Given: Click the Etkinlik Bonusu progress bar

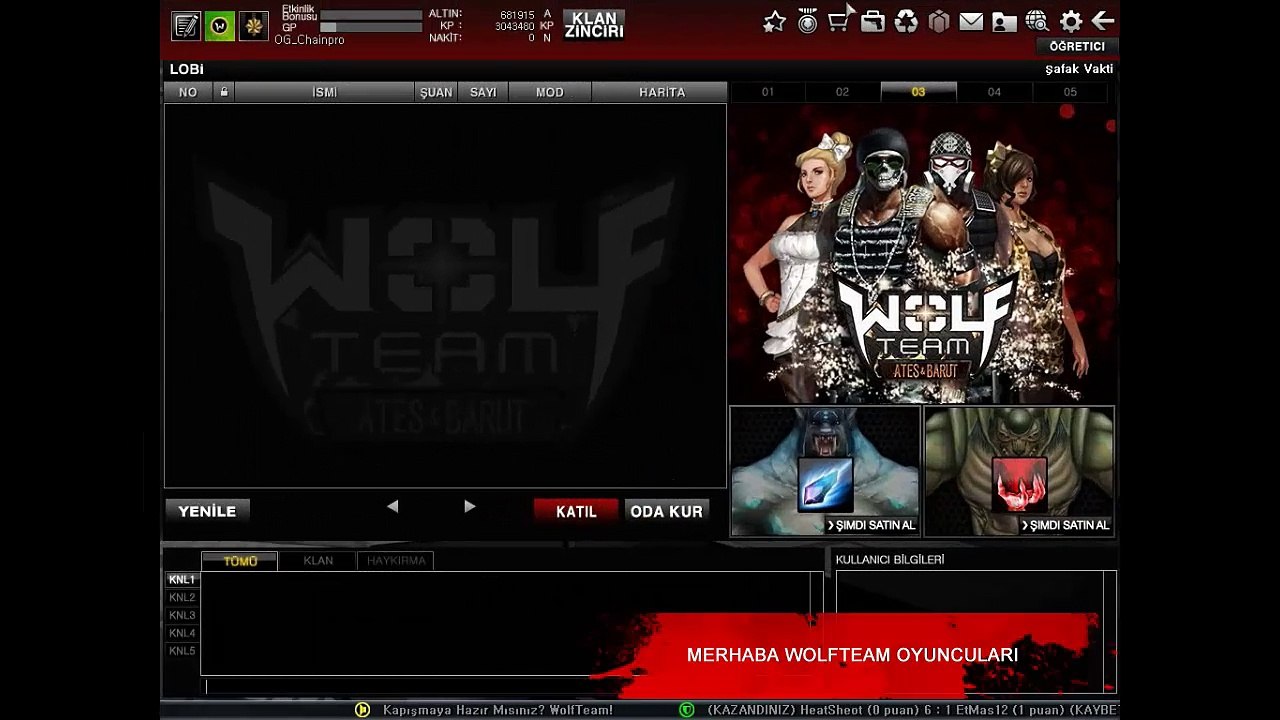Looking at the screenshot, I should pyautogui.click(x=371, y=15).
